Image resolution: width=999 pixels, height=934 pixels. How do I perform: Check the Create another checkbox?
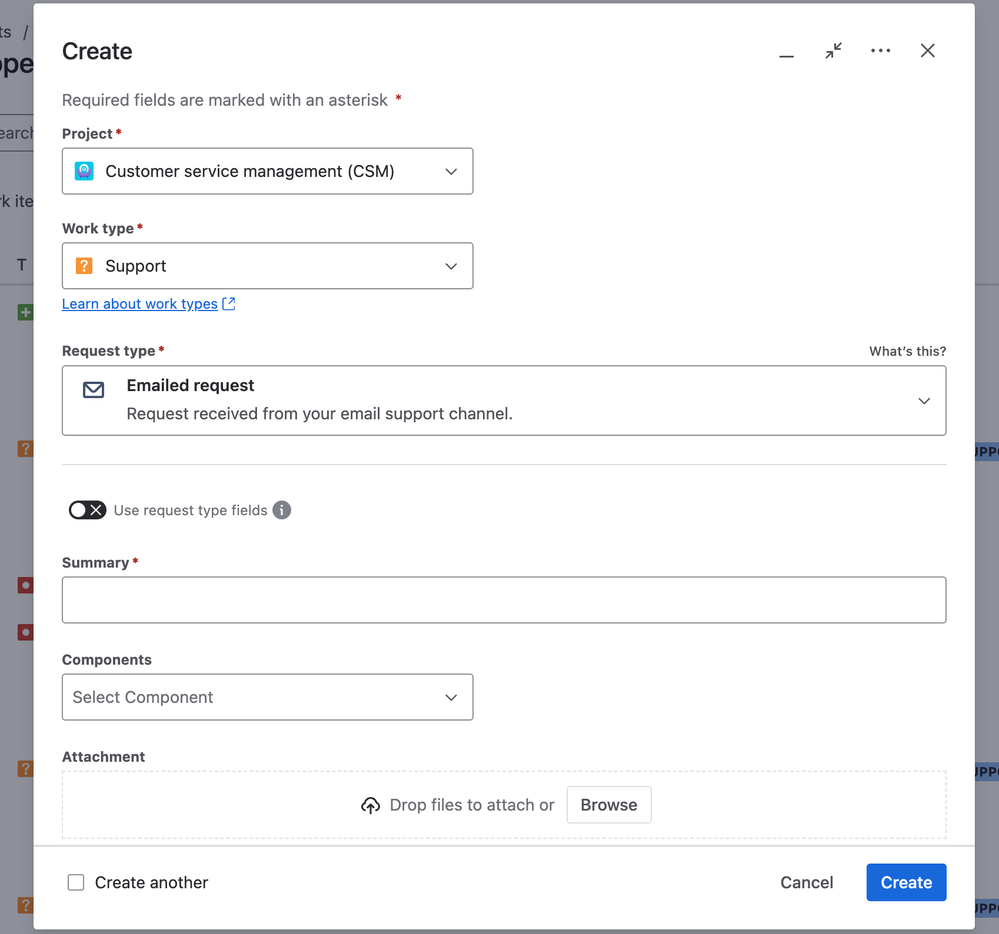(x=76, y=882)
